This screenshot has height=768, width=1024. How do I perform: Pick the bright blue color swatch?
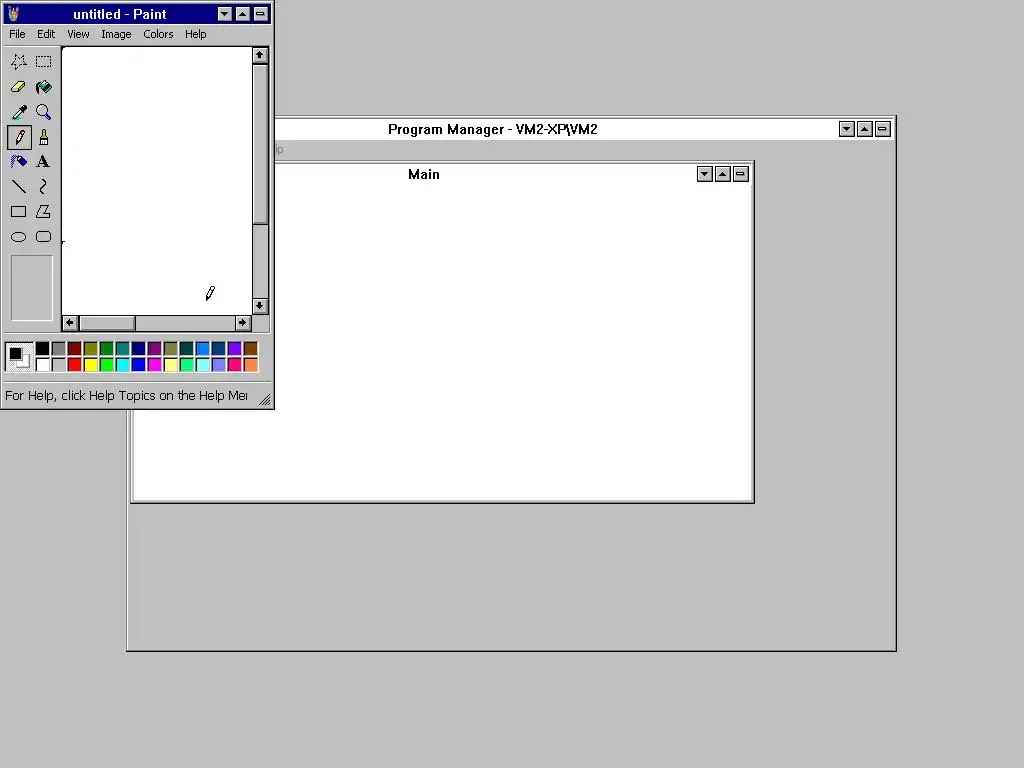138,364
